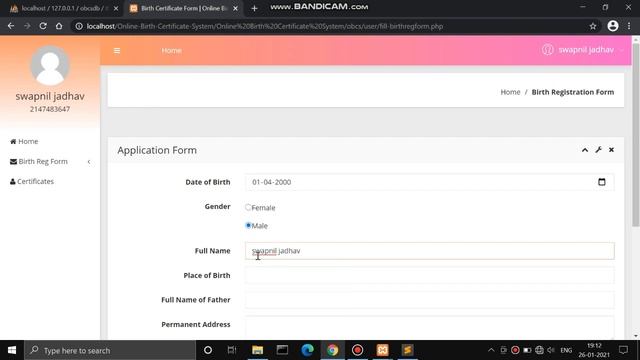Image resolution: width=640 pixels, height=360 pixels.
Task: Bookmark this page with the star
Action: [x=593, y=26]
